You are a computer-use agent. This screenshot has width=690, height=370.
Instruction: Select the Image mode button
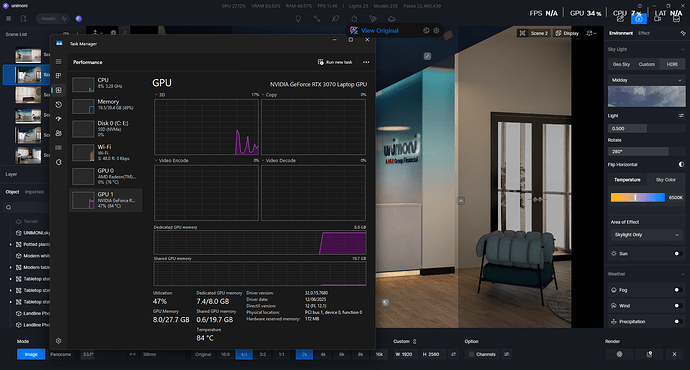click(x=31, y=354)
